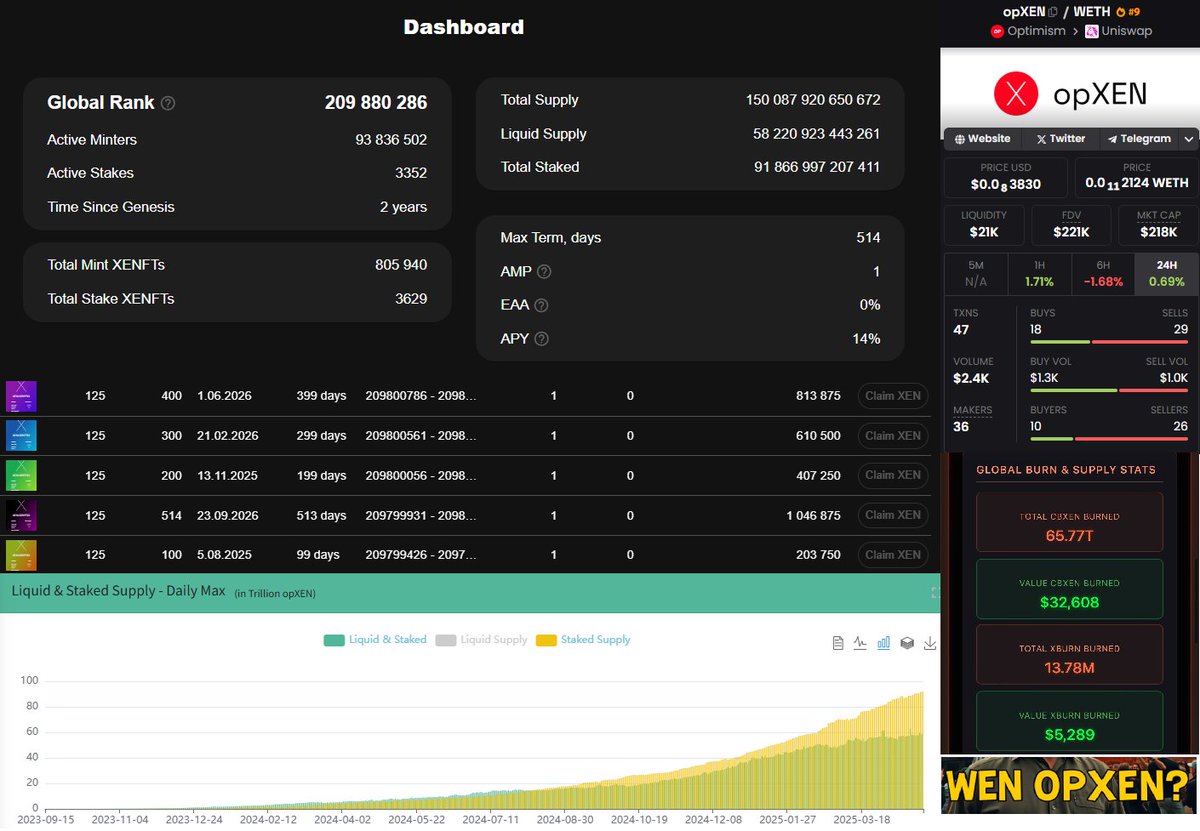
Task: Select the 6H timeframe tab
Action: click(1102, 274)
